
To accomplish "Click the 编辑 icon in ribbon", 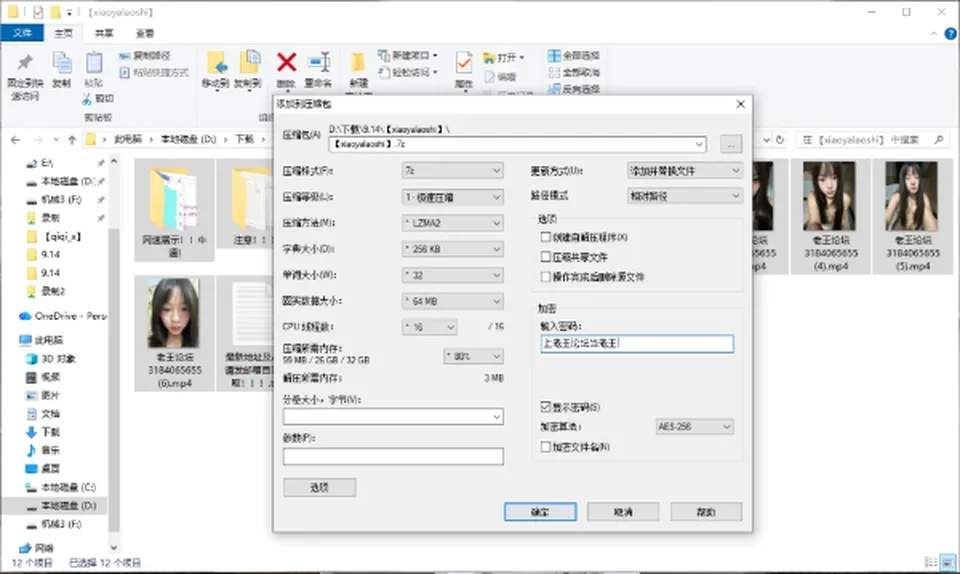I will click(489, 76).
